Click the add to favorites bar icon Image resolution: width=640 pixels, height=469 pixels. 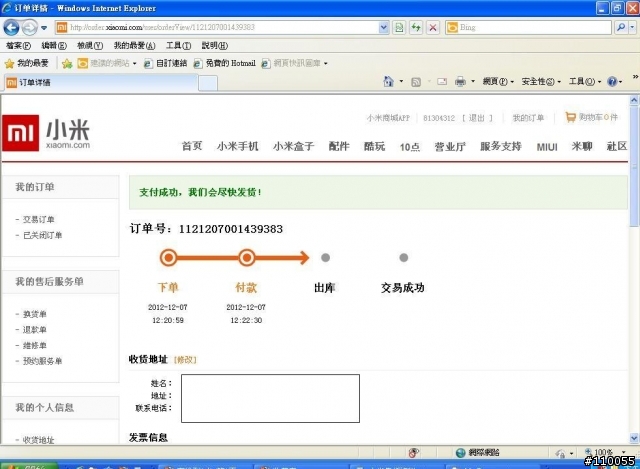tap(67, 64)
